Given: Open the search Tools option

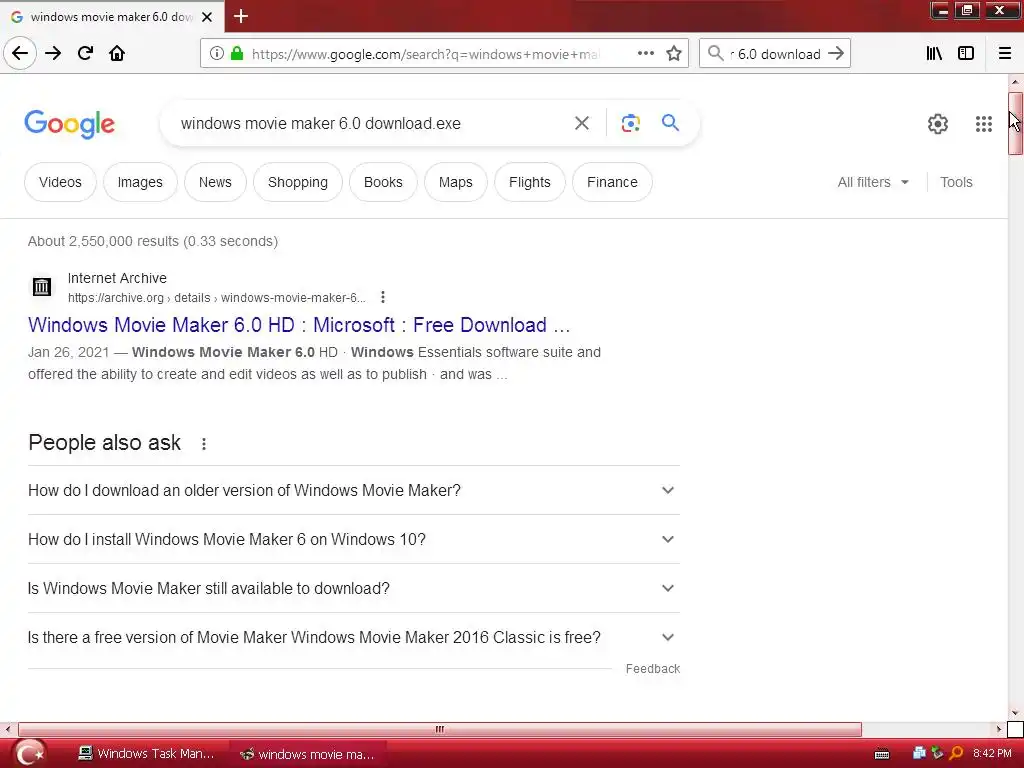Looking at the screenshot, I should [x=956, y=182].
